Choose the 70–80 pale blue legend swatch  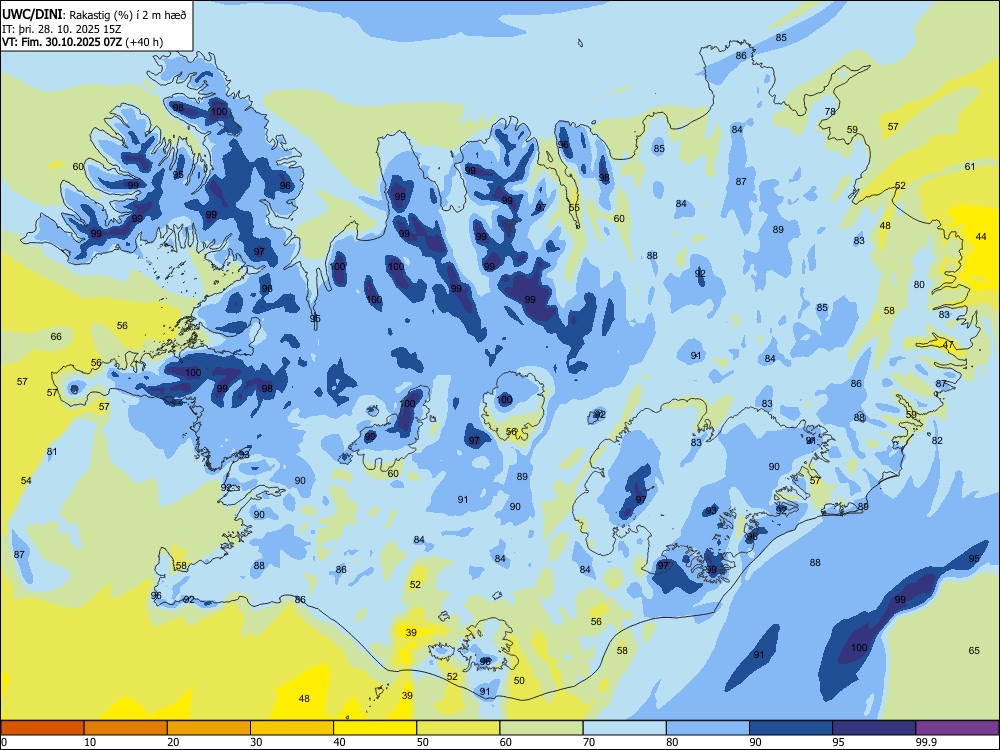tap(624, 728)
